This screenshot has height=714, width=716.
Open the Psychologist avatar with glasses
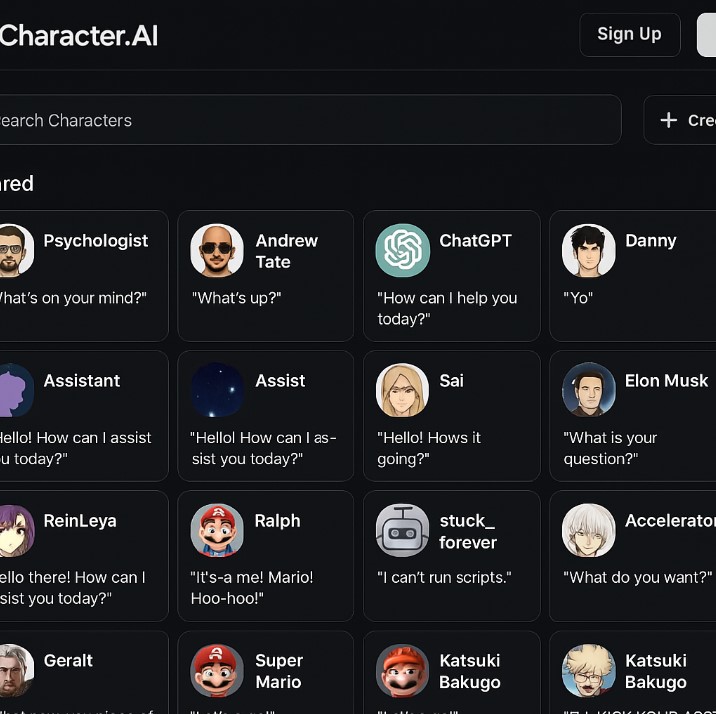(15, 250)
